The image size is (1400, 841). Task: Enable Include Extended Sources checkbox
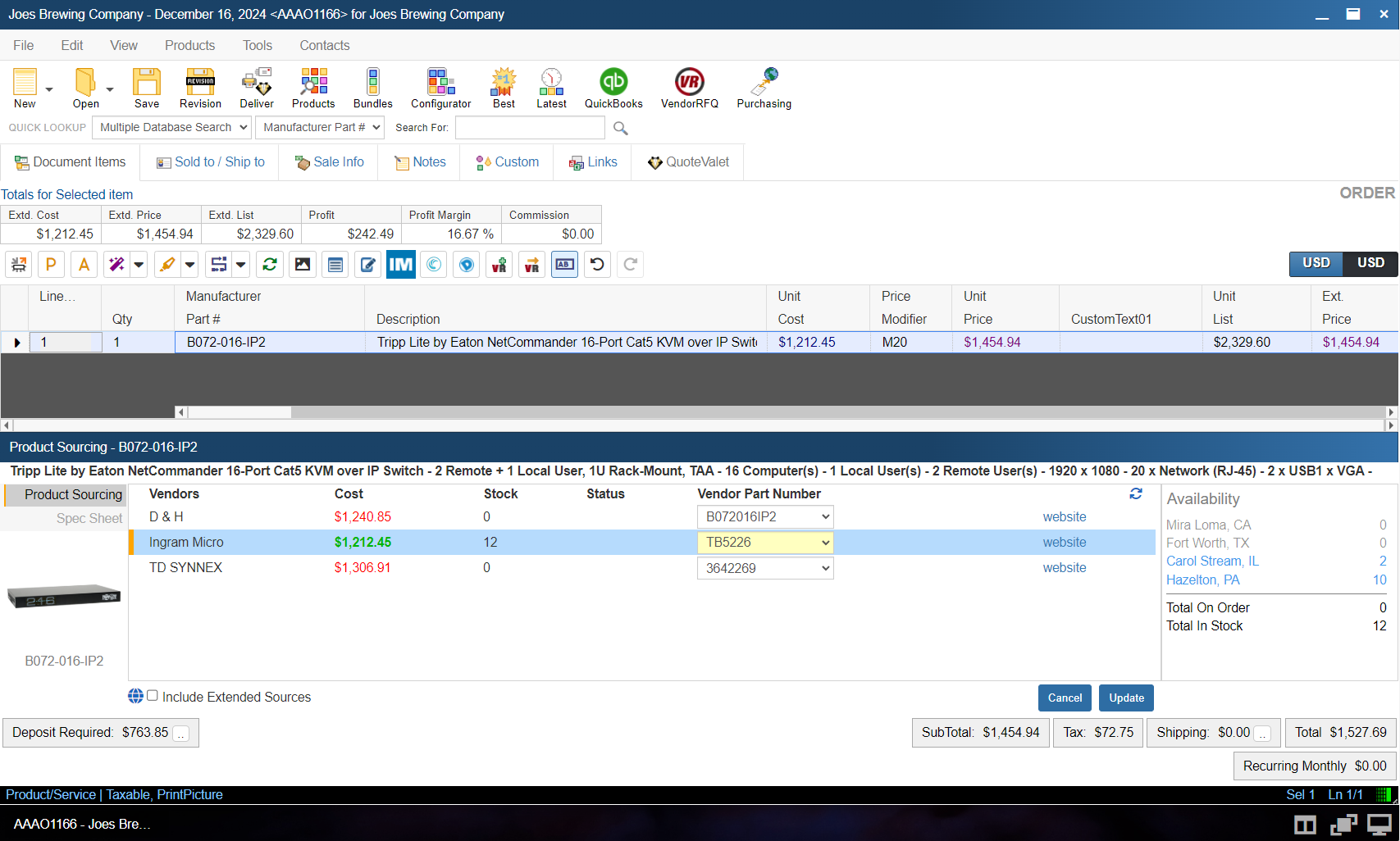(x=153, y=696)
